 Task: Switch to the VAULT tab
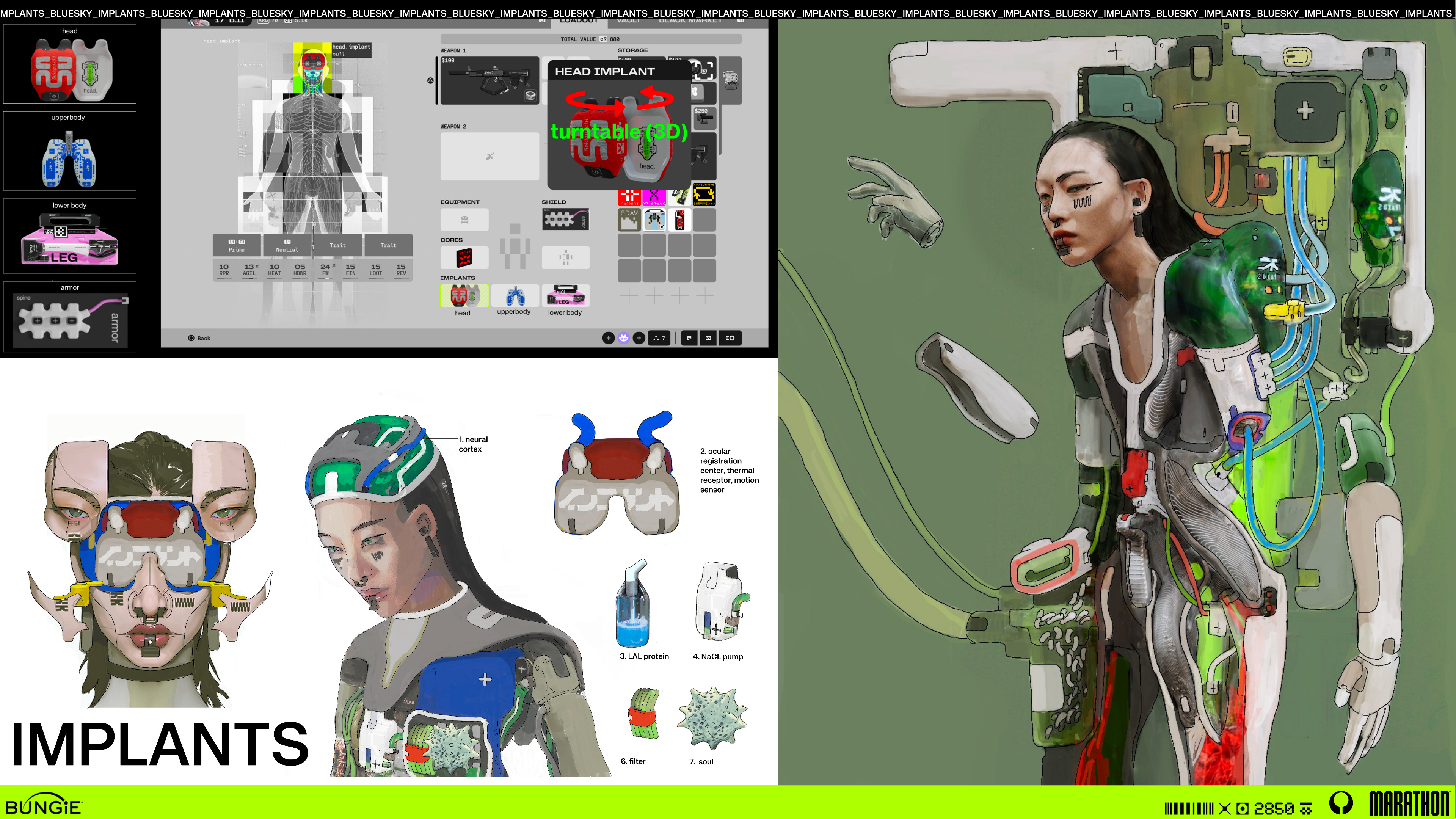point(629,21)
